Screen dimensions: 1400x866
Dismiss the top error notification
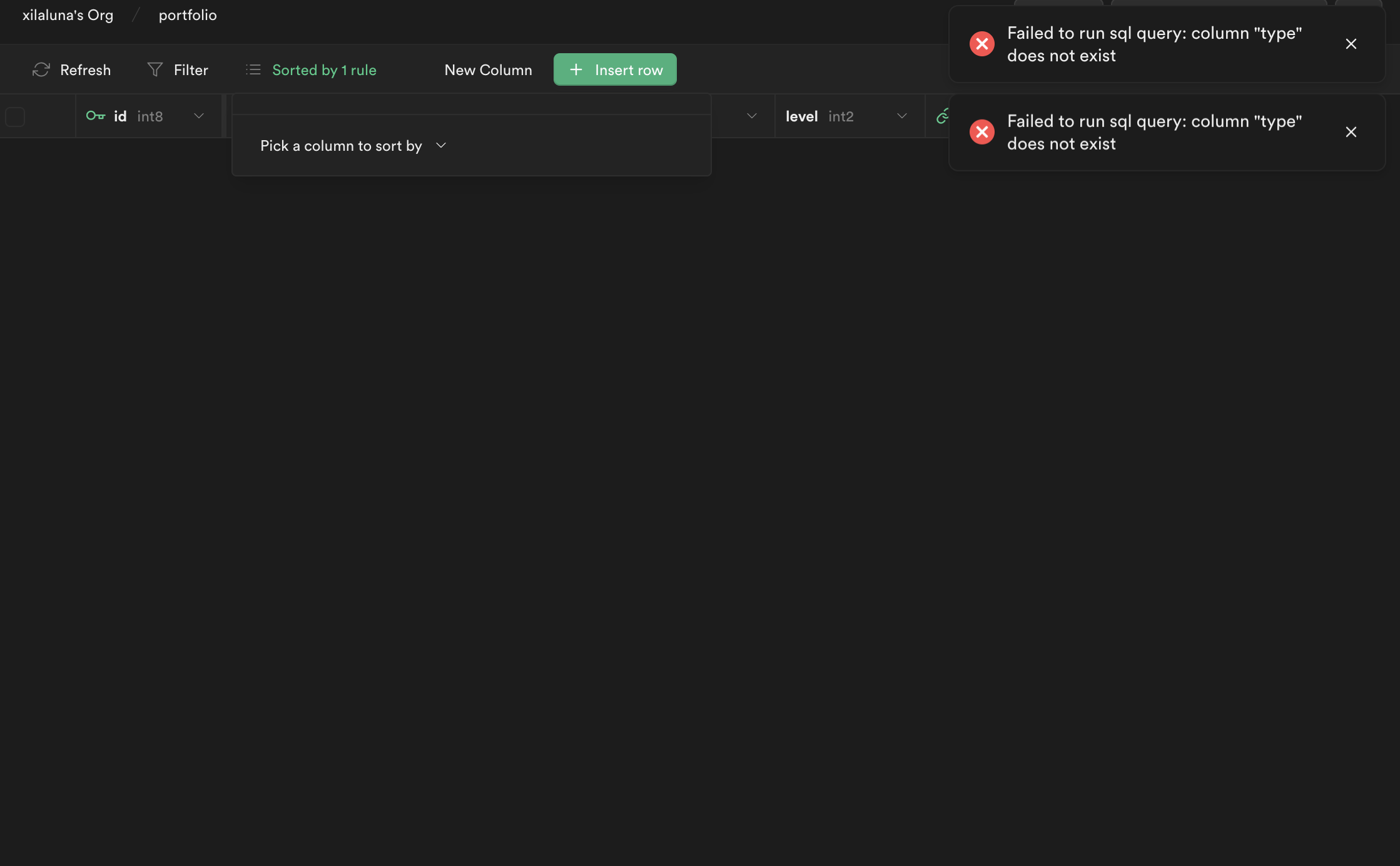coord(1351,44)
